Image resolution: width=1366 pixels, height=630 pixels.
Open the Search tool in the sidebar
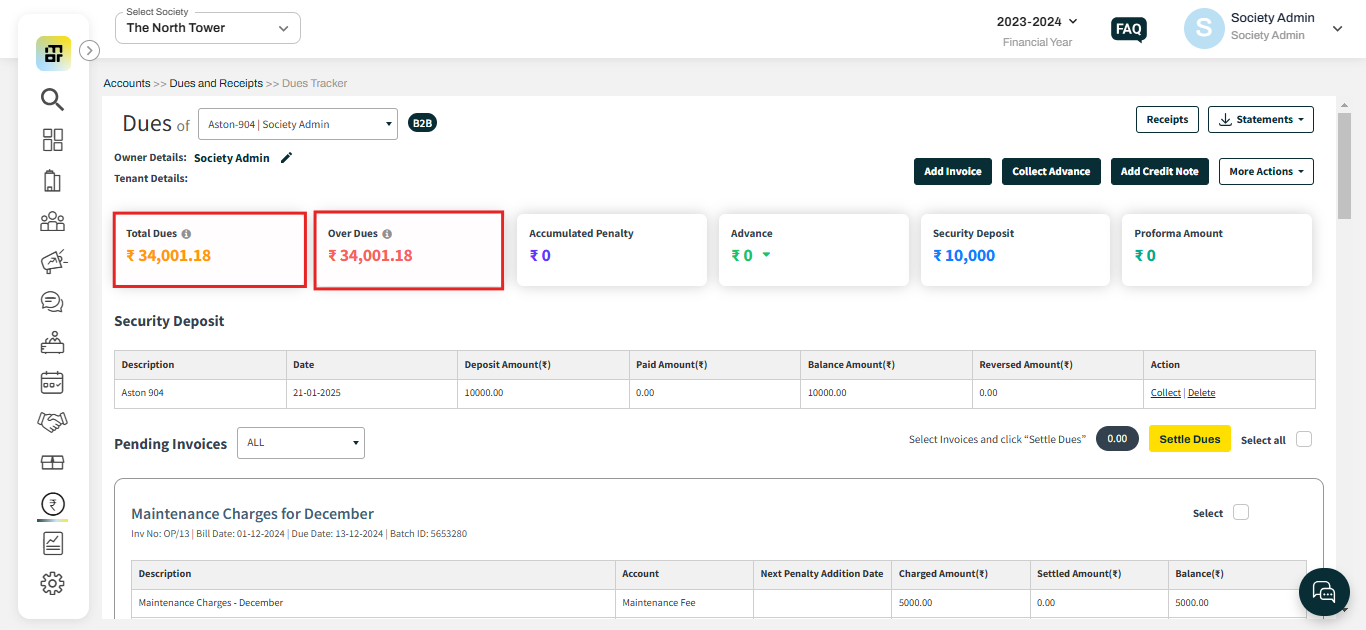(x=53, y=99)
